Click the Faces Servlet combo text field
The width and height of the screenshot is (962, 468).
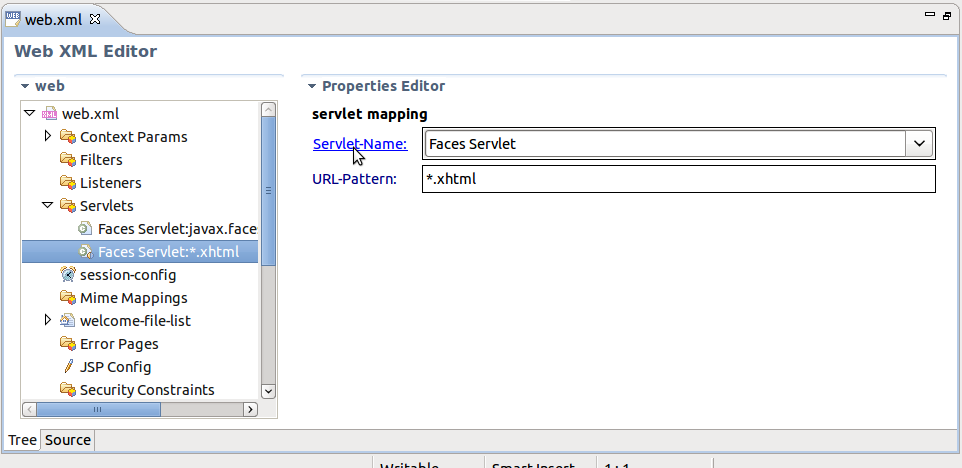click(665, 144)
